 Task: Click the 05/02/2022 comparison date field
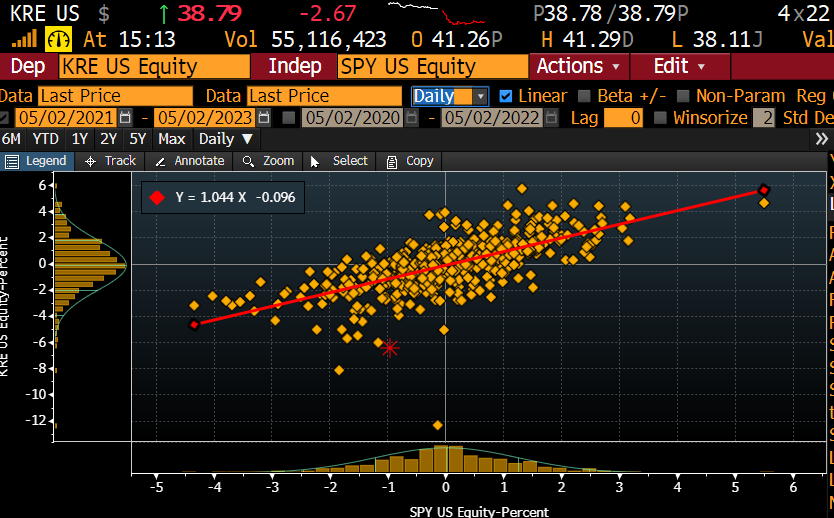[x=493, y=118]
